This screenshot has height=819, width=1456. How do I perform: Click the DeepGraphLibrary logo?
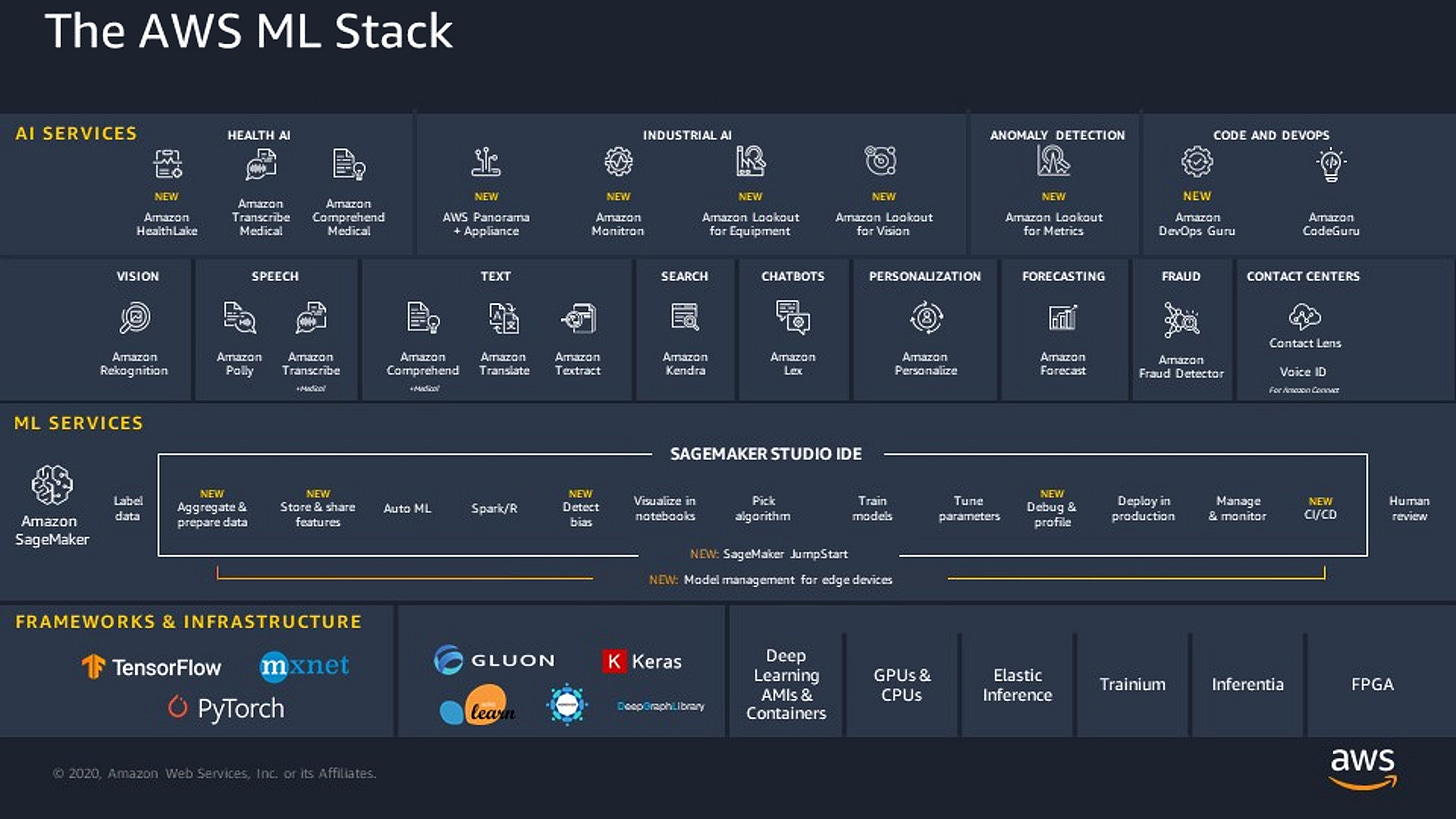(x=660, y=706)
